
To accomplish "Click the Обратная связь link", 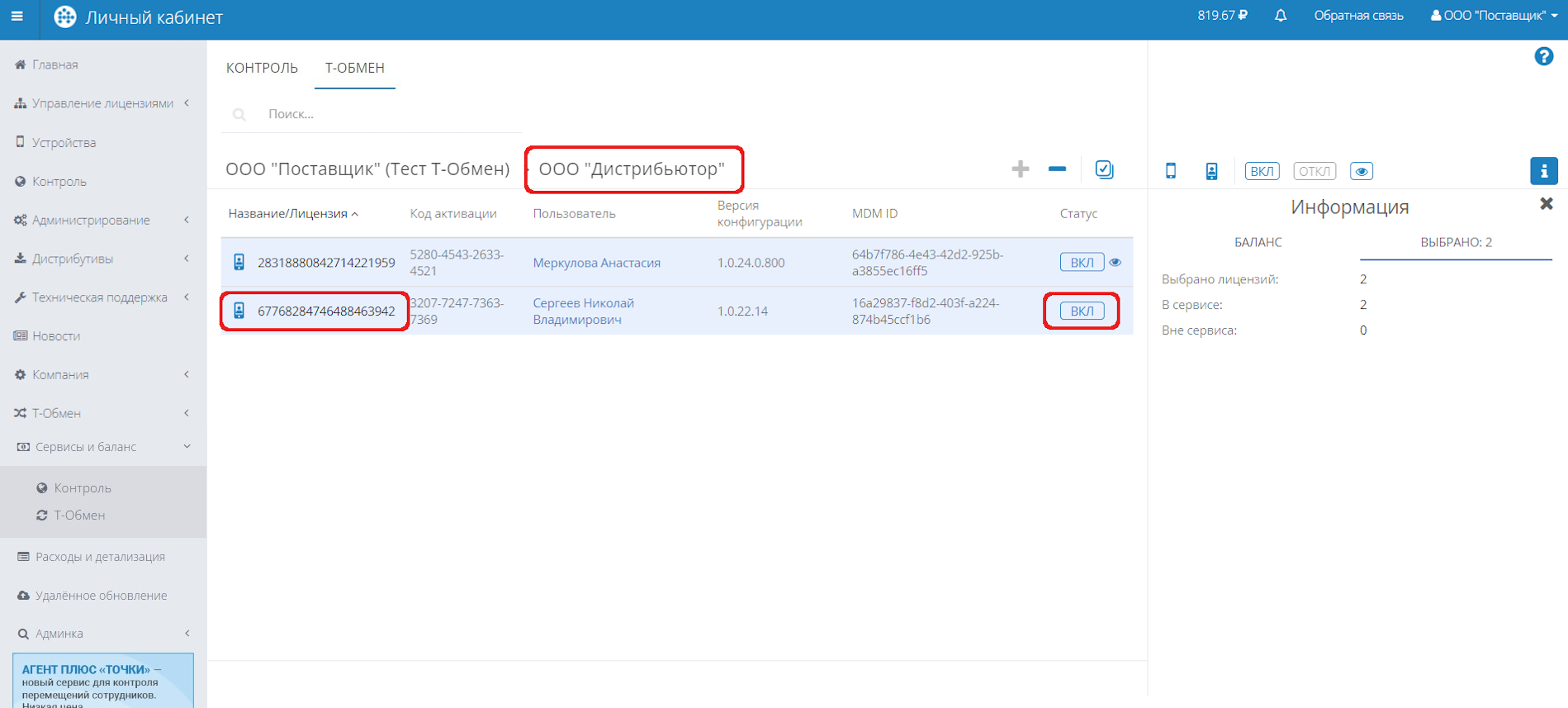I will (1358, 16).
